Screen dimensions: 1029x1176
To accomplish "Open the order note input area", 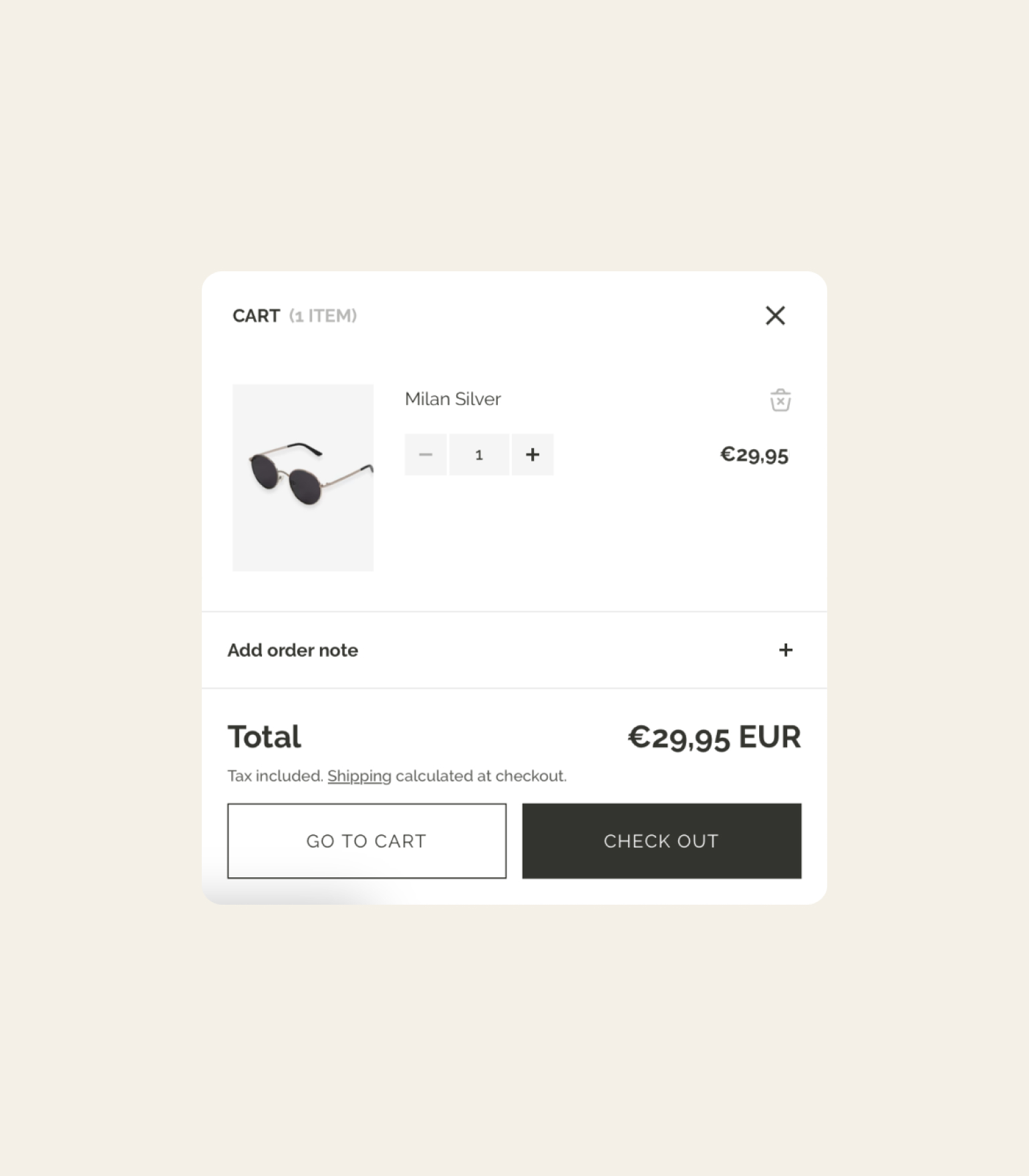I will [x=293, y=649].
